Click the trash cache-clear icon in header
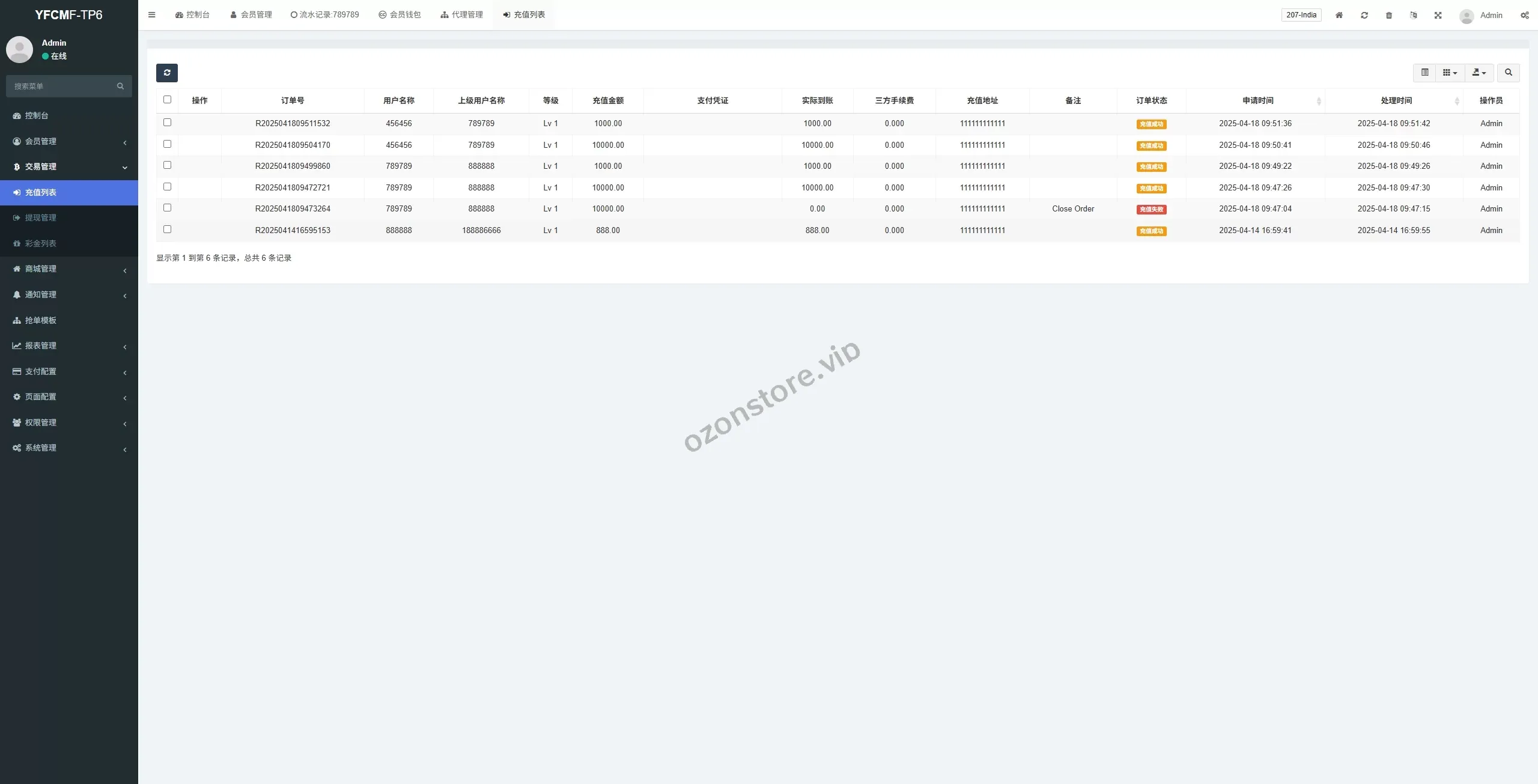 pyautogui.click(x=1388, y=15)
